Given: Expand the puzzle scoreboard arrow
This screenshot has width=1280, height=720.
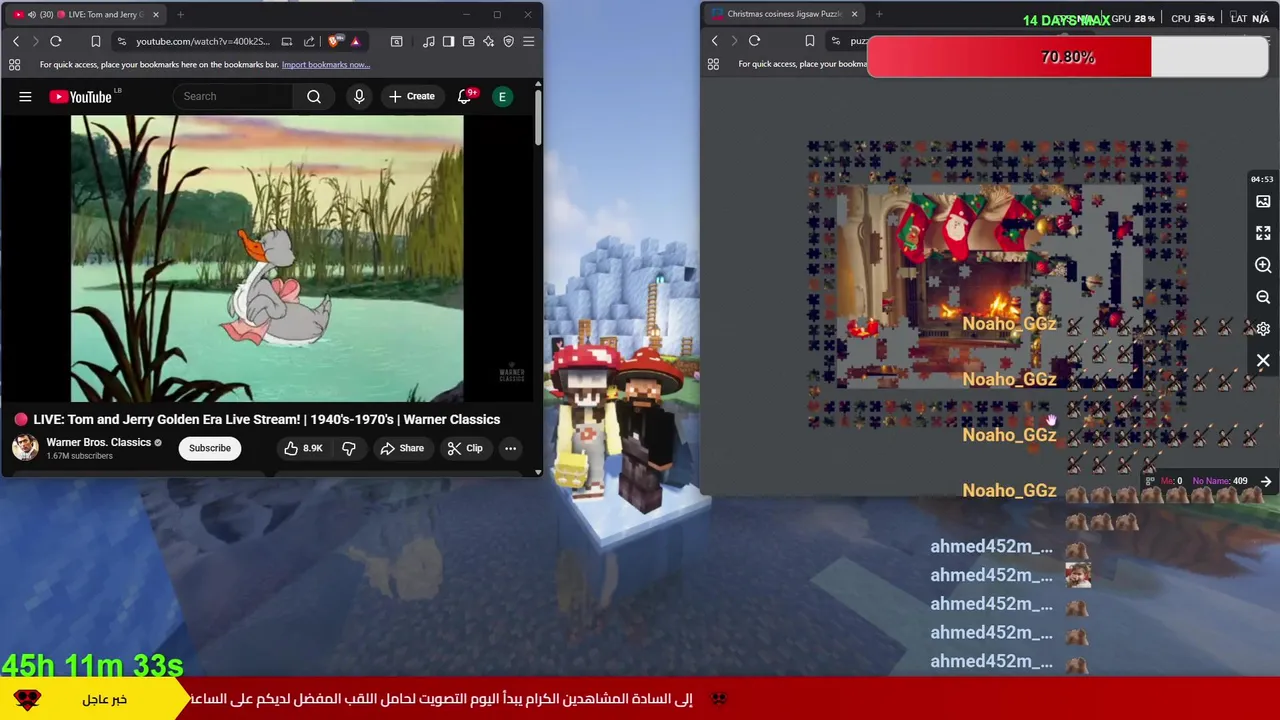Looking at the screenshot, I should click(1266, 482).
